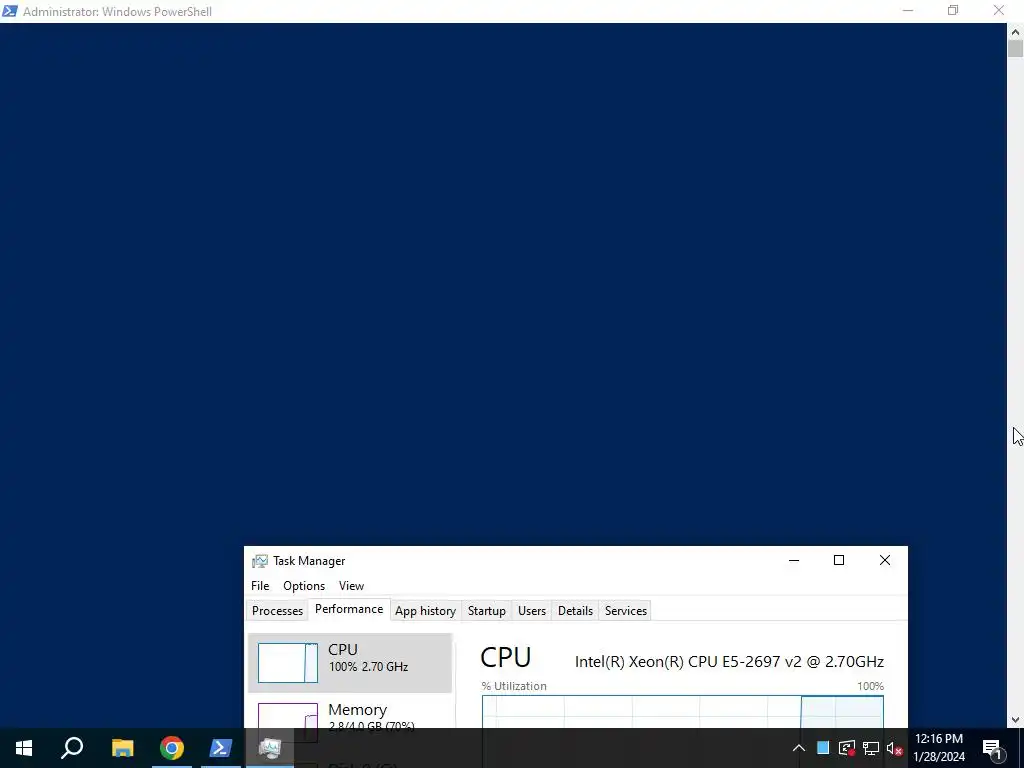Click the PowerShell scrollbar thumb
Screen dimensions: 1024x768
click(x=1015, y=49)
